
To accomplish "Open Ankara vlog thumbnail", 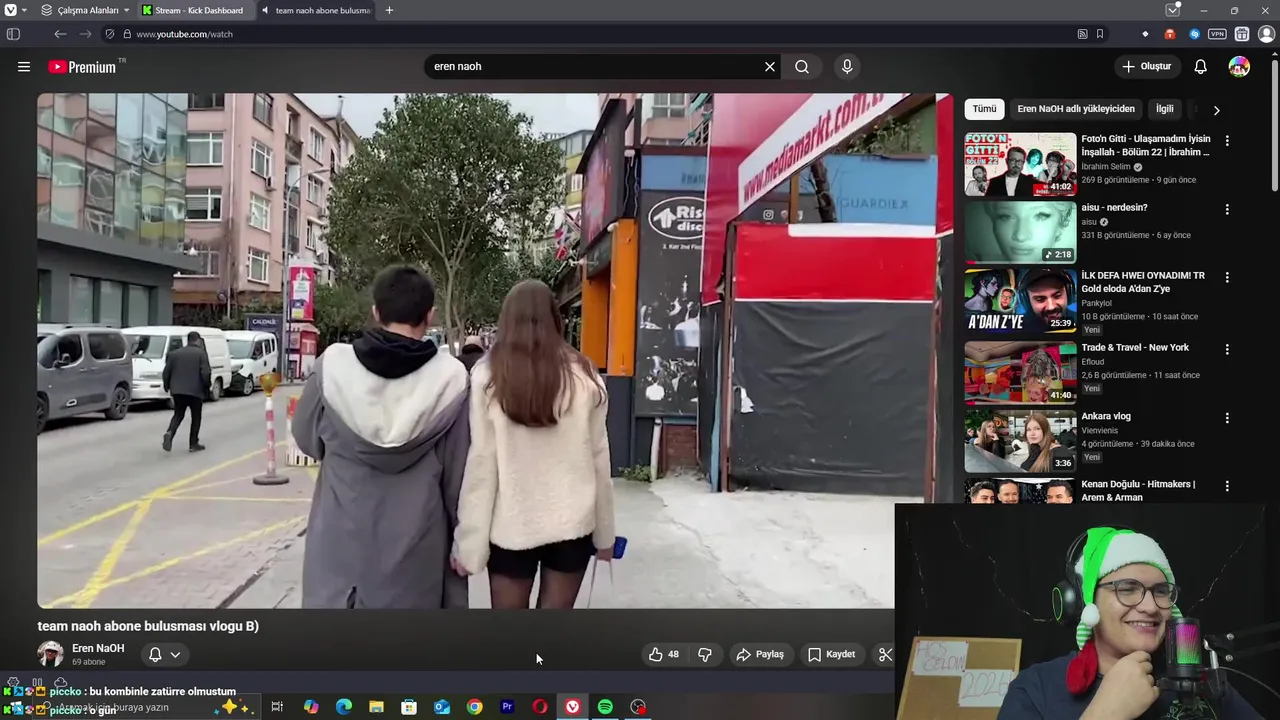I will 1020,441.
